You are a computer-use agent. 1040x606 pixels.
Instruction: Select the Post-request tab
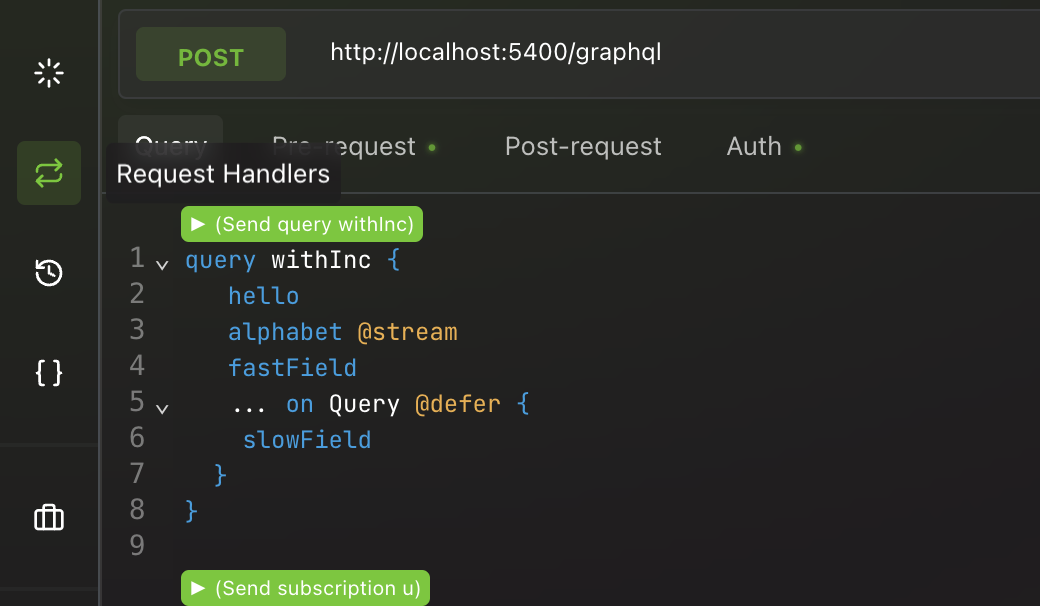tap(583, 147)
